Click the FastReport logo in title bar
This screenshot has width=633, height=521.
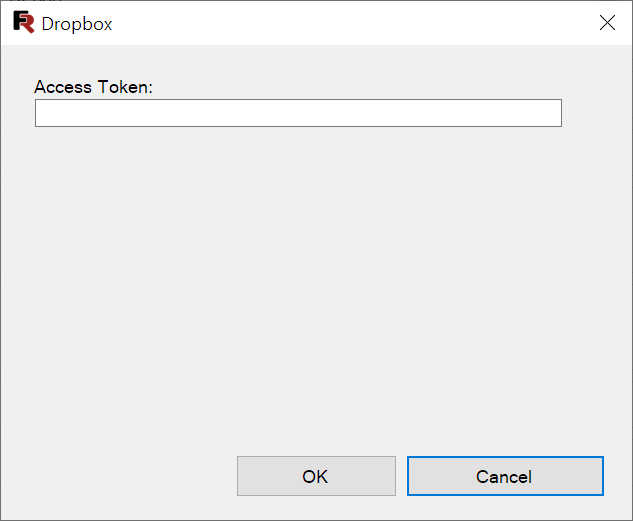23,23
